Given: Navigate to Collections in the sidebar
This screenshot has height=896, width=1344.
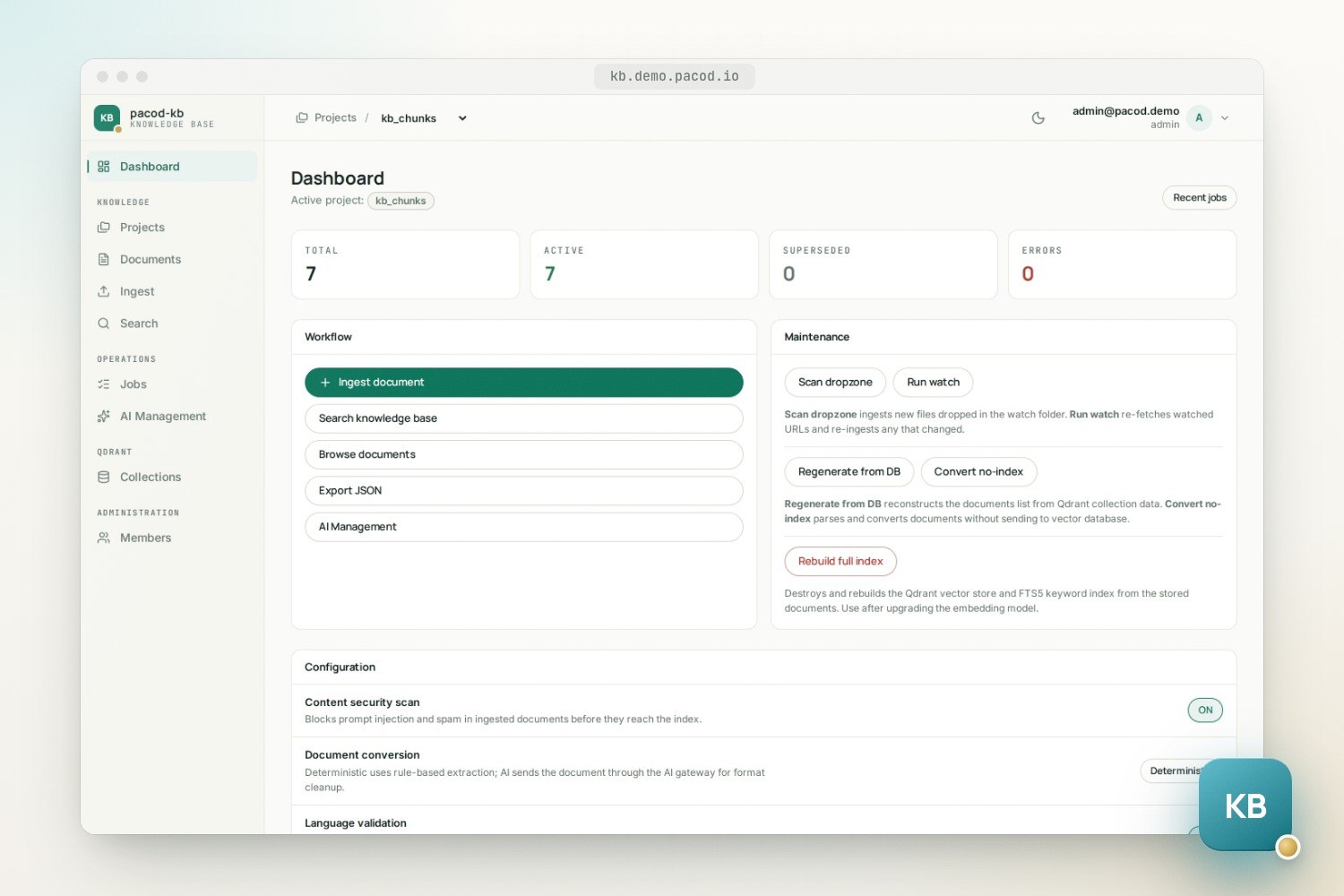Looking at the screenshot, I should coord(171,478).
